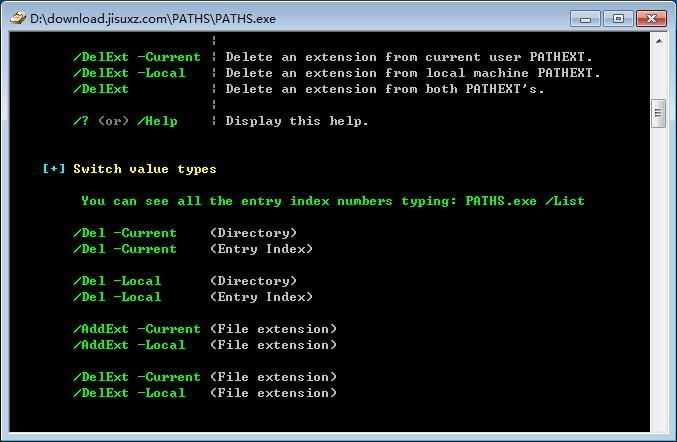Viewport: 677px width, 442px height.
Task: Click (Directory) beside '/Del -Current'
Action: [253, 233]
